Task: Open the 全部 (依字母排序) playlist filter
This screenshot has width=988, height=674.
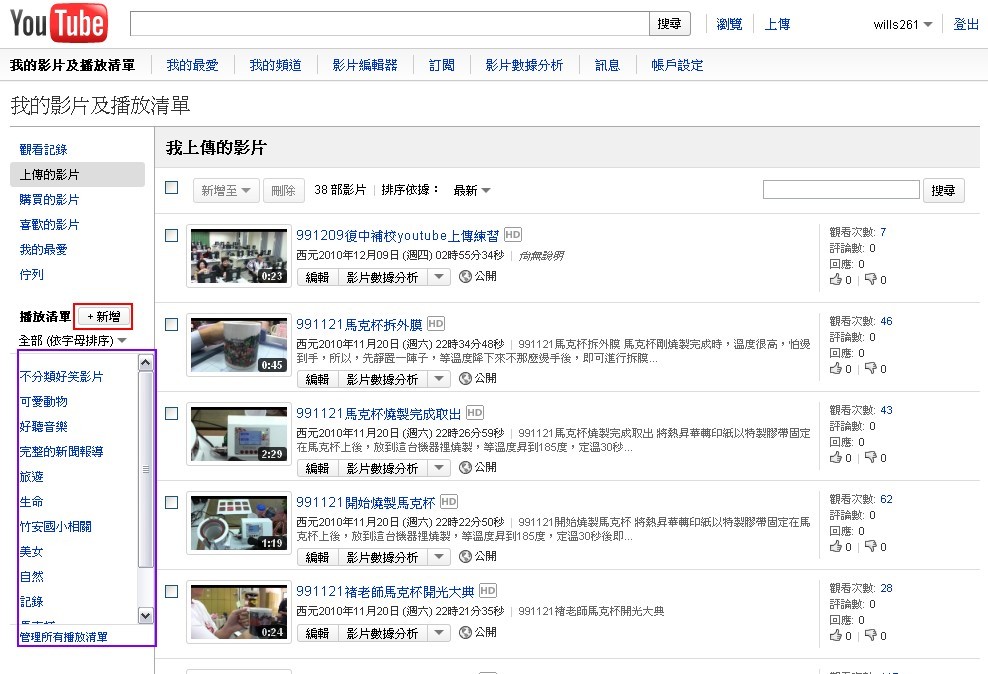Action: click(x=72, y=341)
